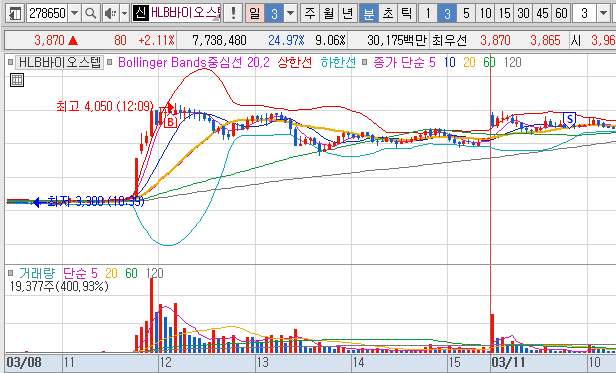Open the stock code dropdown arrow
The image size is (616, 373).
74,13
